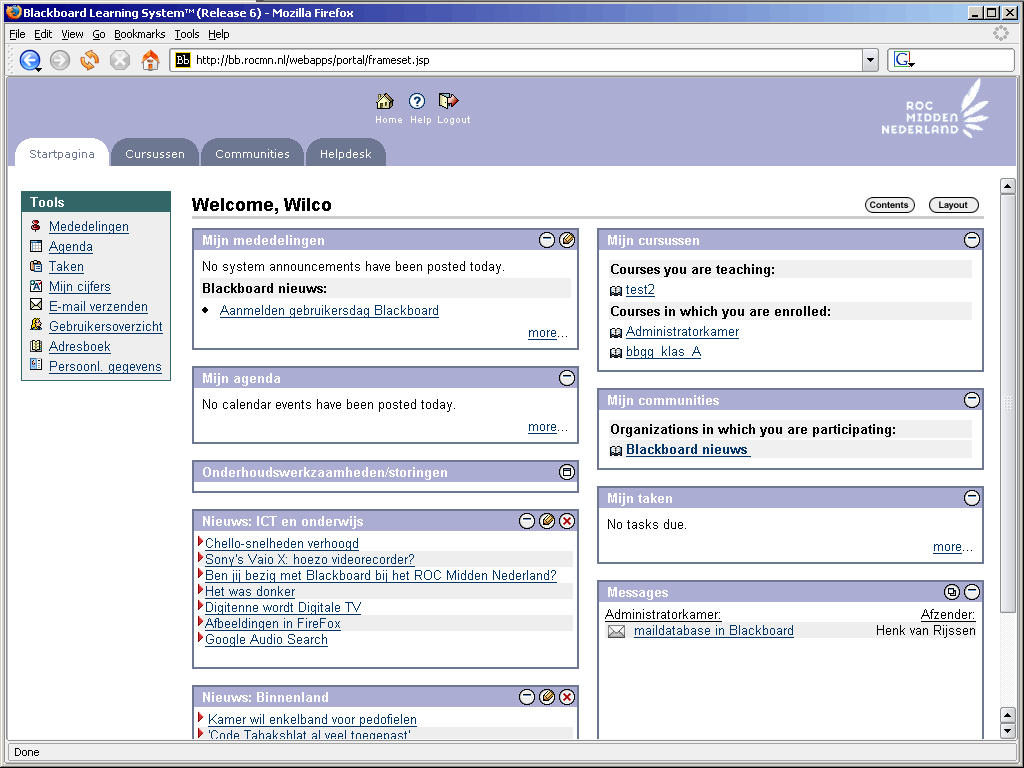Click the Layout button

(x=953, y=205)
